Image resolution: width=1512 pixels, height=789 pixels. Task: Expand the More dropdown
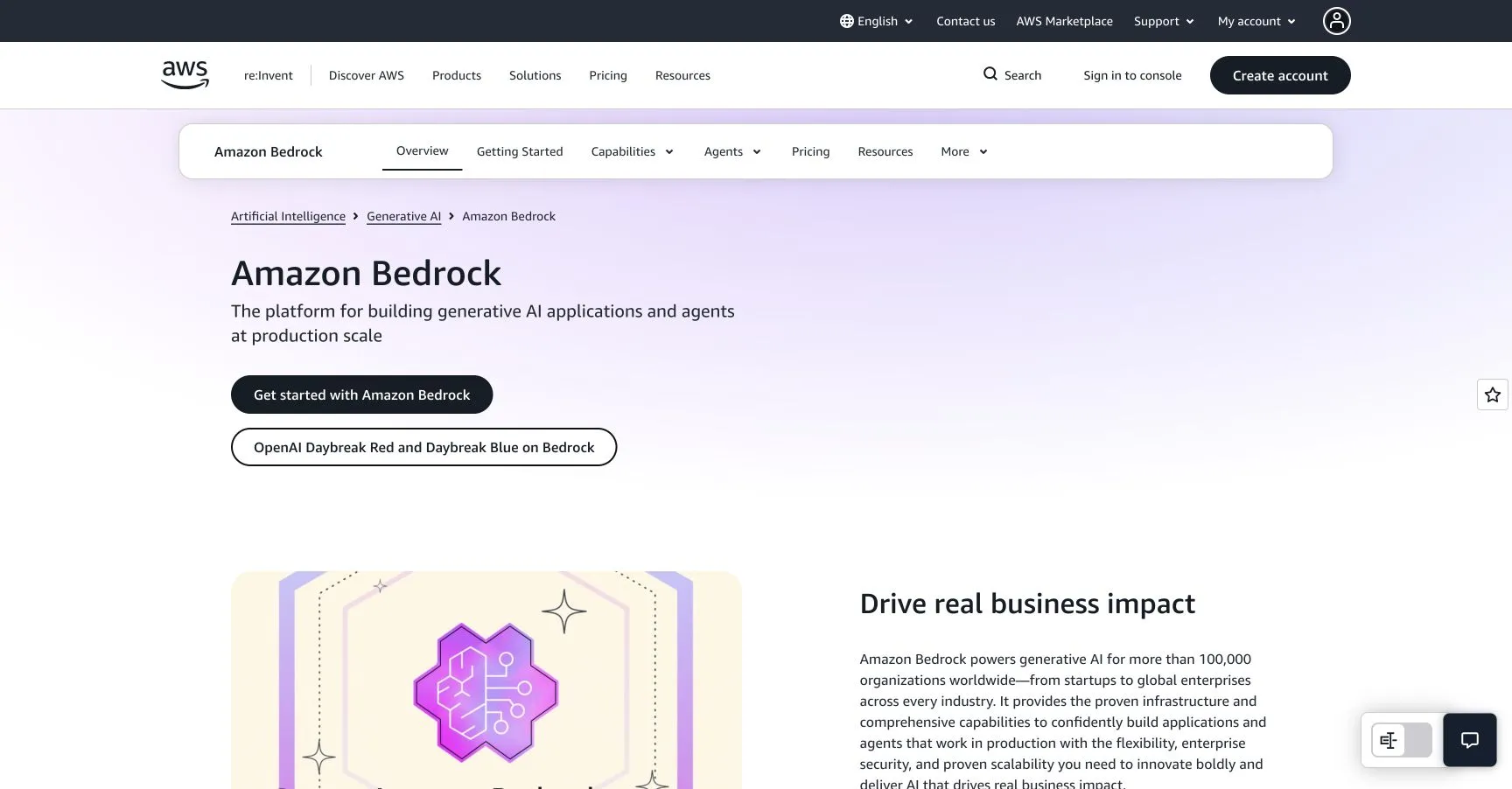coord(964,151)
